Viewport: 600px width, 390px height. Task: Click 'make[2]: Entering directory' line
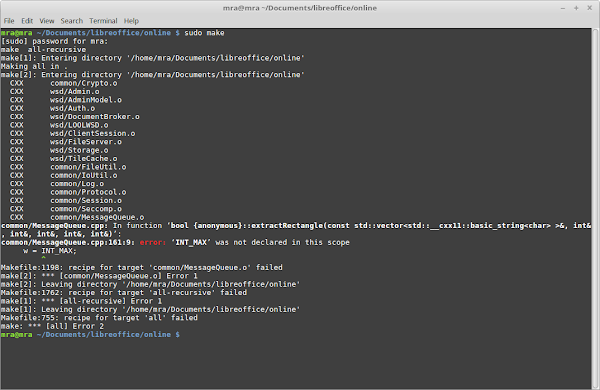(x=153, y=75)
